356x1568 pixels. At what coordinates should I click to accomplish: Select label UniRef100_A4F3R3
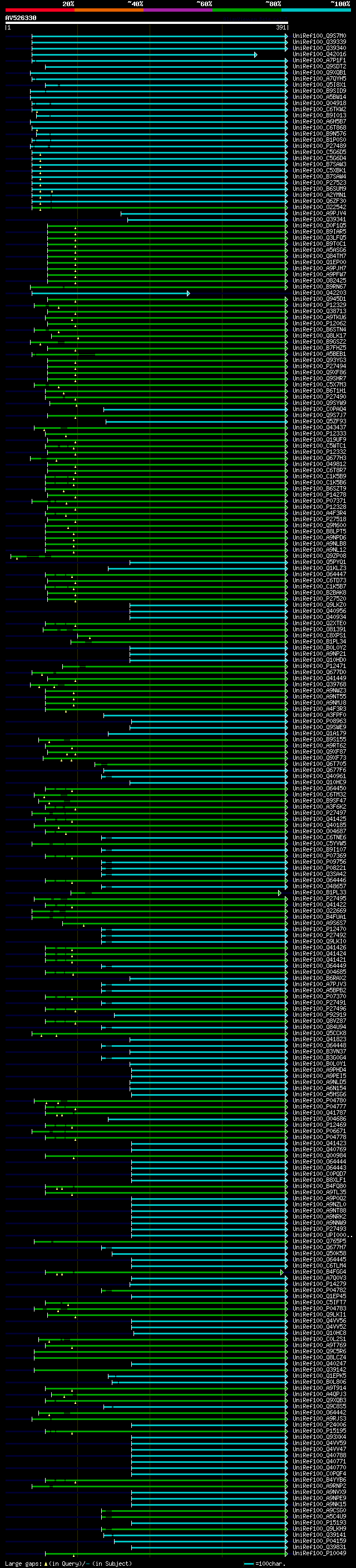click(319, 709)
